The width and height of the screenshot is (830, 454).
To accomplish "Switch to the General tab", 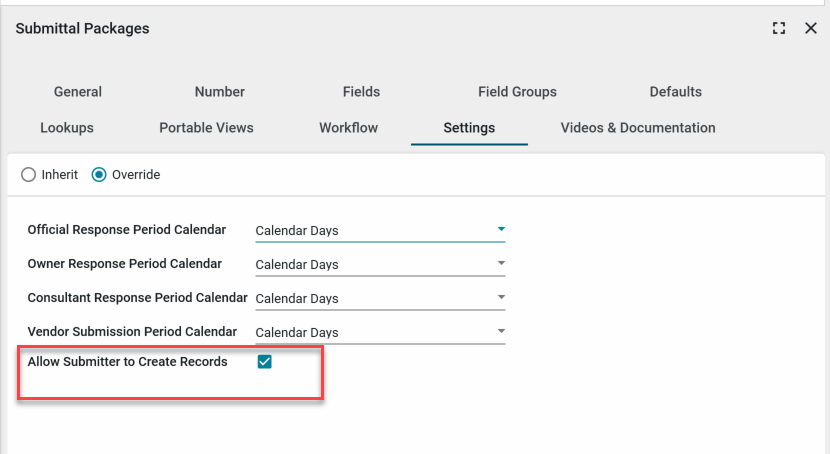I will pyautogui.click(x=78, y=92).
